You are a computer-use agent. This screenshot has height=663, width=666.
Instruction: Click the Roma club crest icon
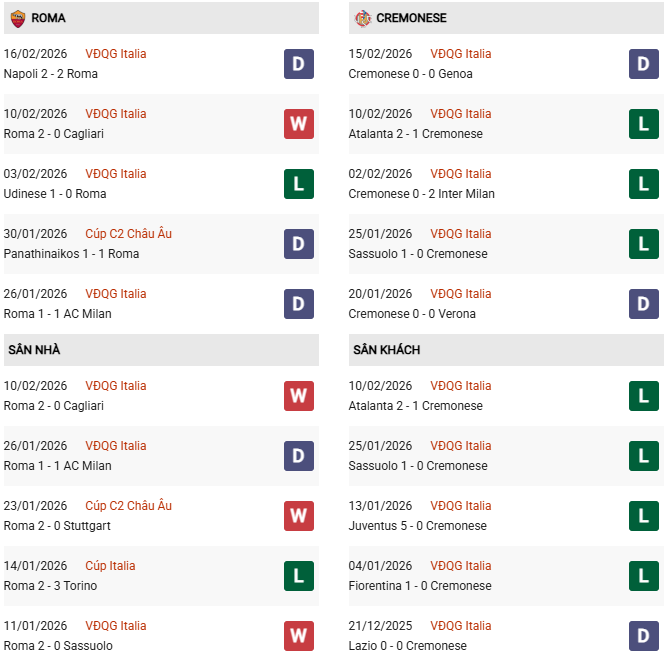(17, 18)
